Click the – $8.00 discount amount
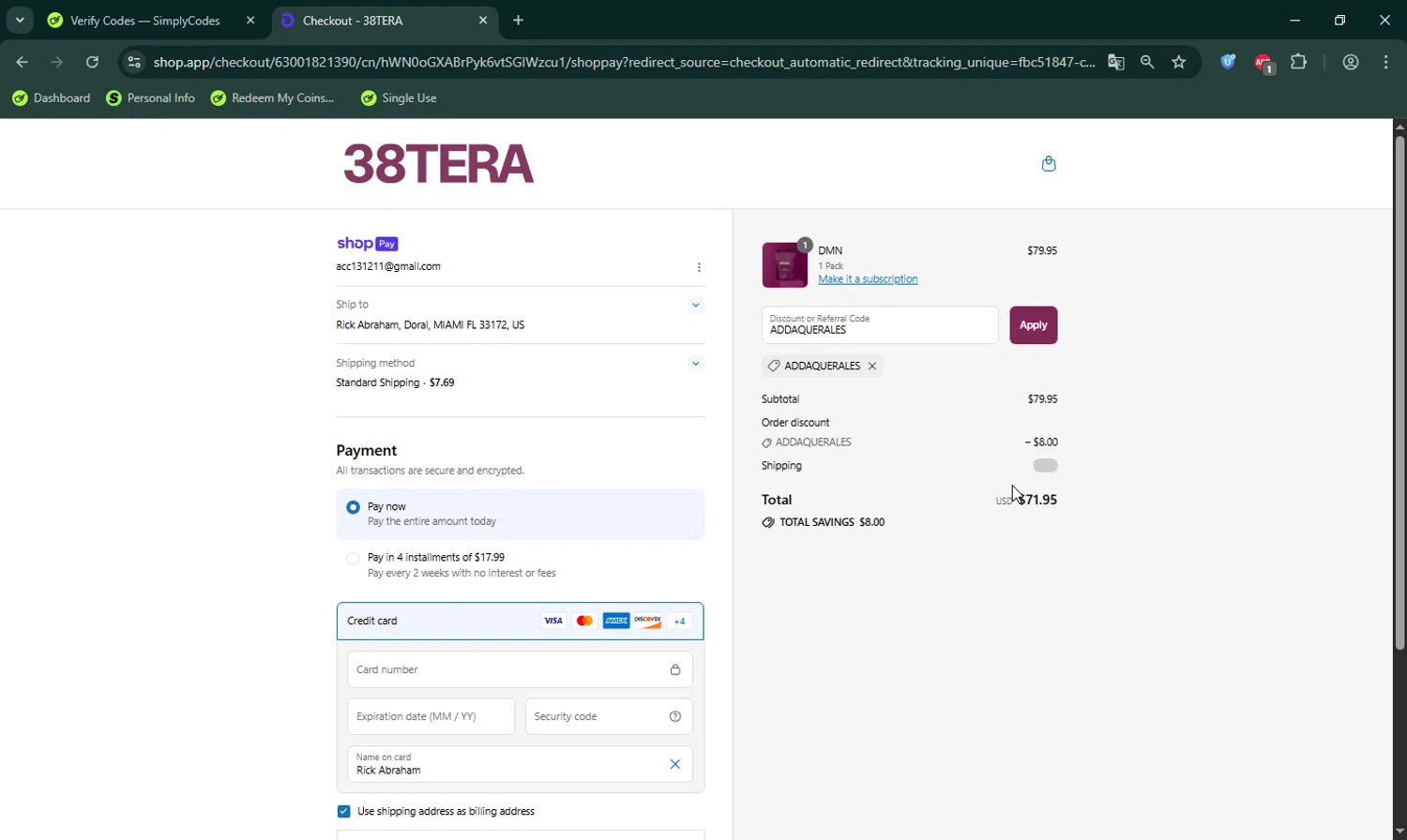 click(1041, 442)
